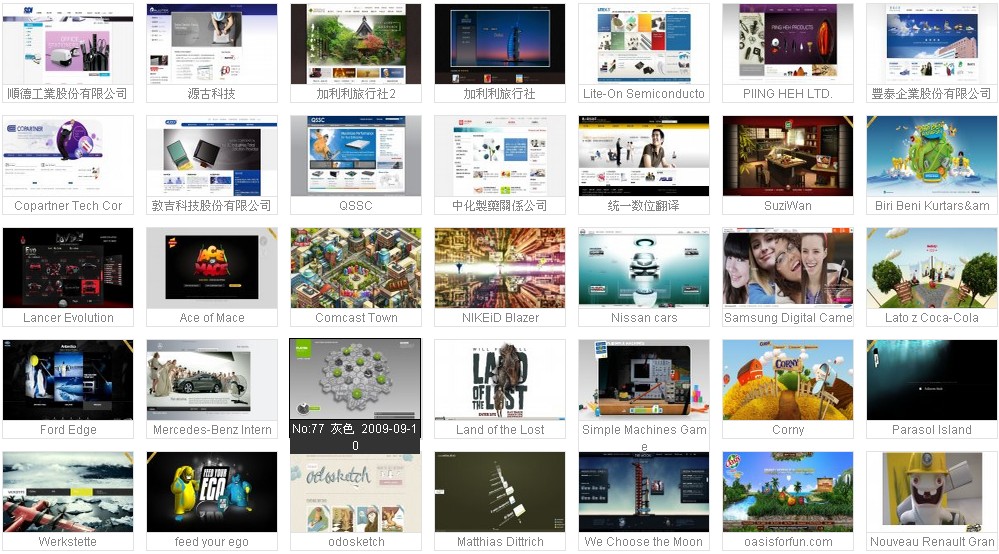Image resolution: width=999 pixels, height=554 pixels.
Task: Click the 統一数位翻译 caption
Action: [643, 206]
